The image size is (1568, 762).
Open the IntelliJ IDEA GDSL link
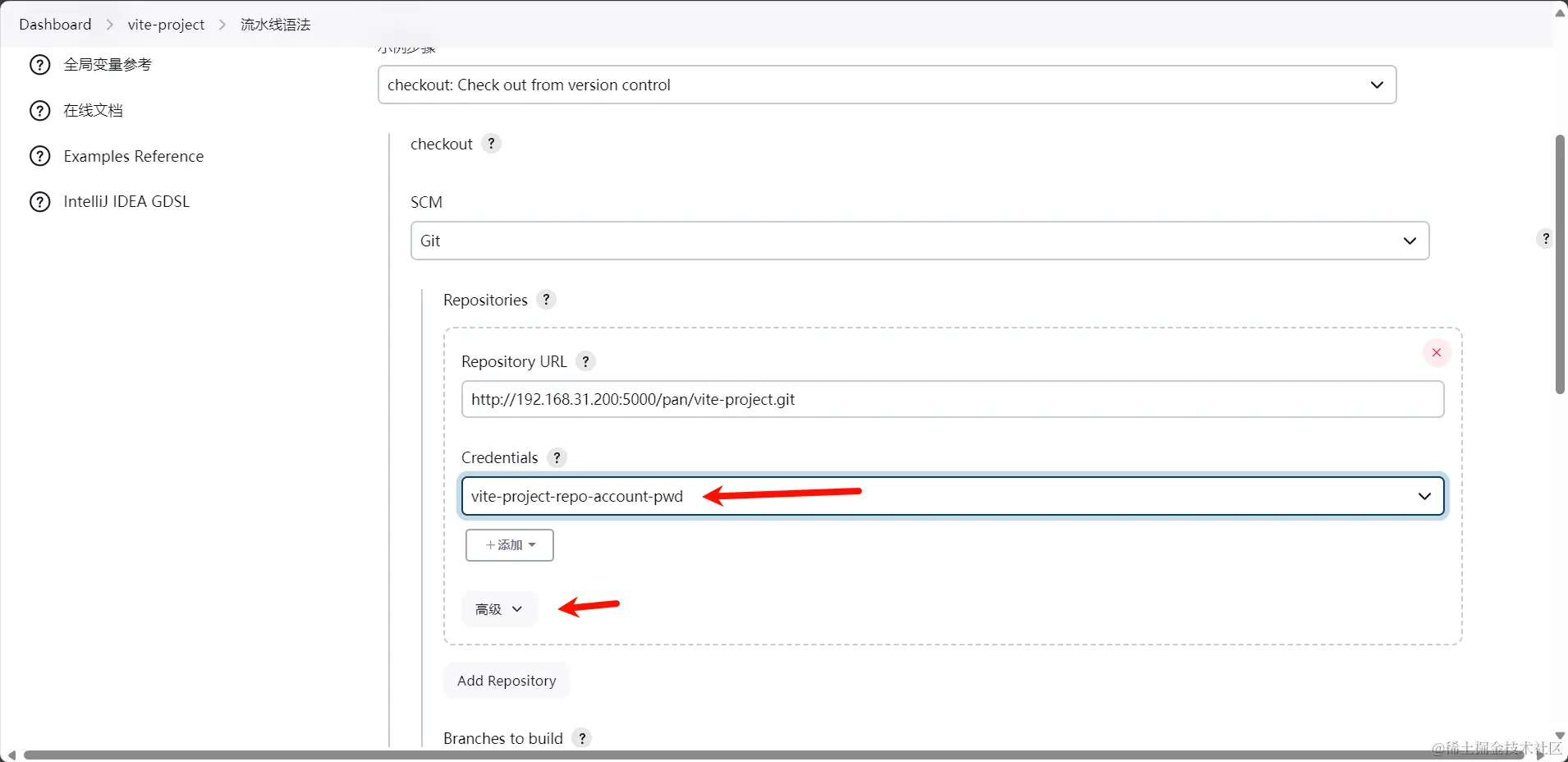tap(126, 202)
